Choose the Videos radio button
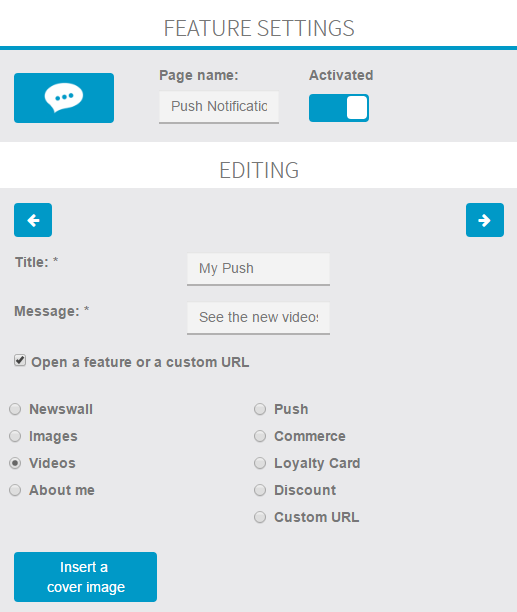The width and height of the screenshot is (517, 612). click(x=15, y=463)
